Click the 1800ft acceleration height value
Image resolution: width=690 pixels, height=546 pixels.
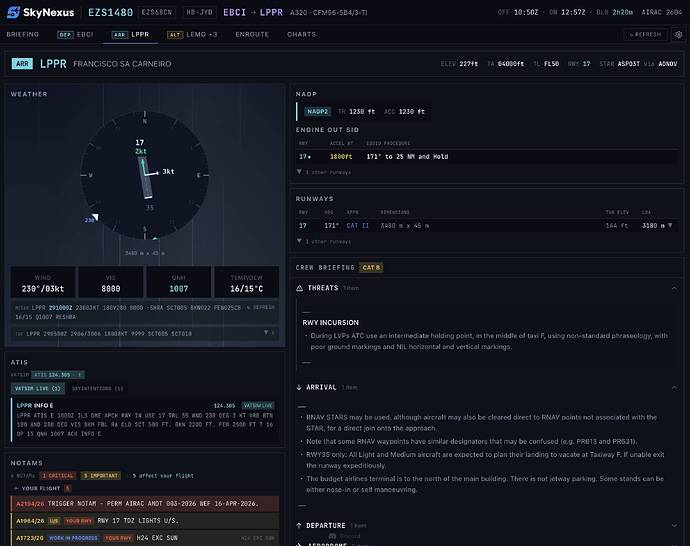341,157
